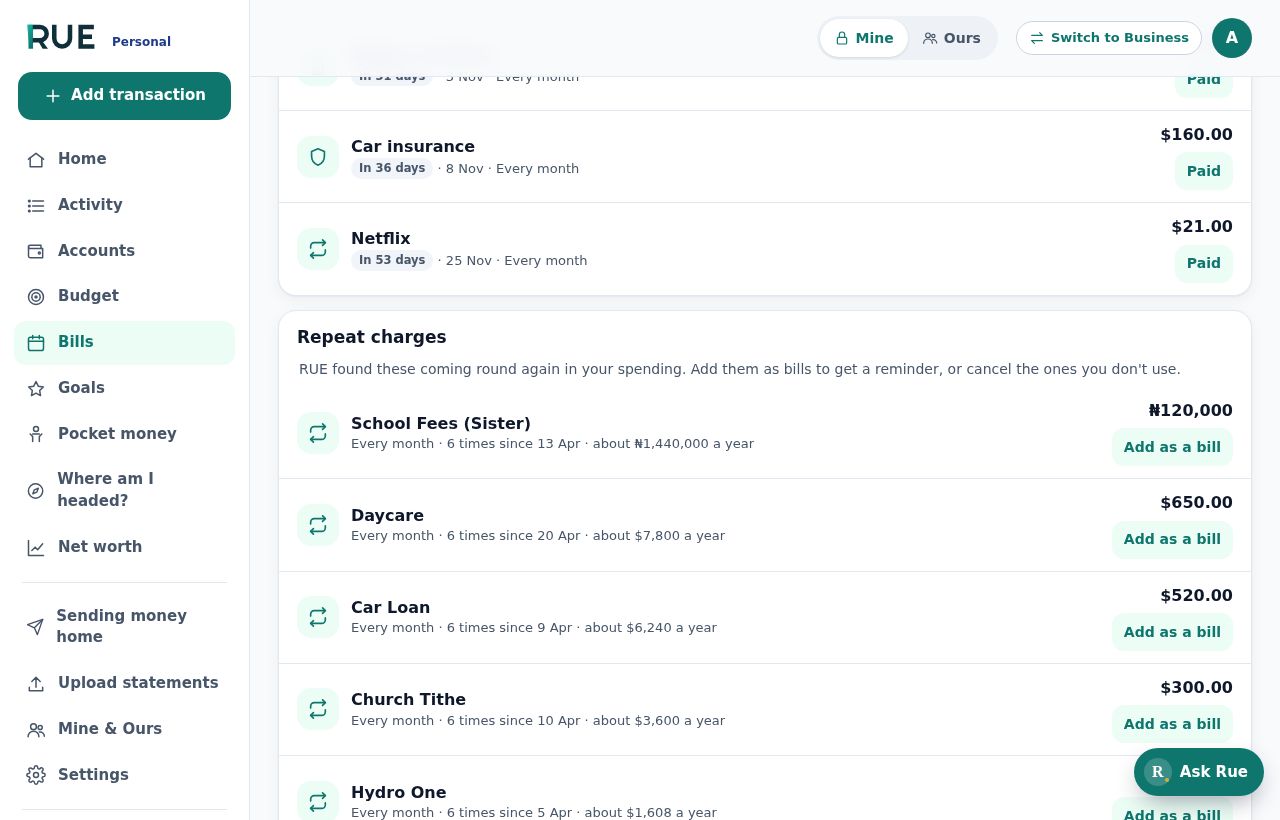Click the $160.00 Car insurance amount
Screen dimensions: 1280x820
(x=1196, y=134)
